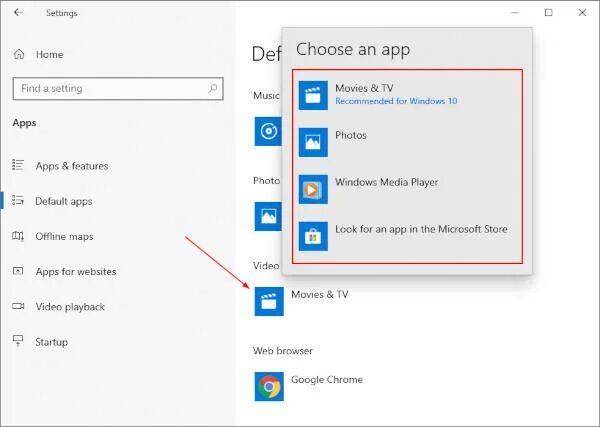Click the Google Chrome icon
This screenshot has width=600, height=427.
point(269,386)
